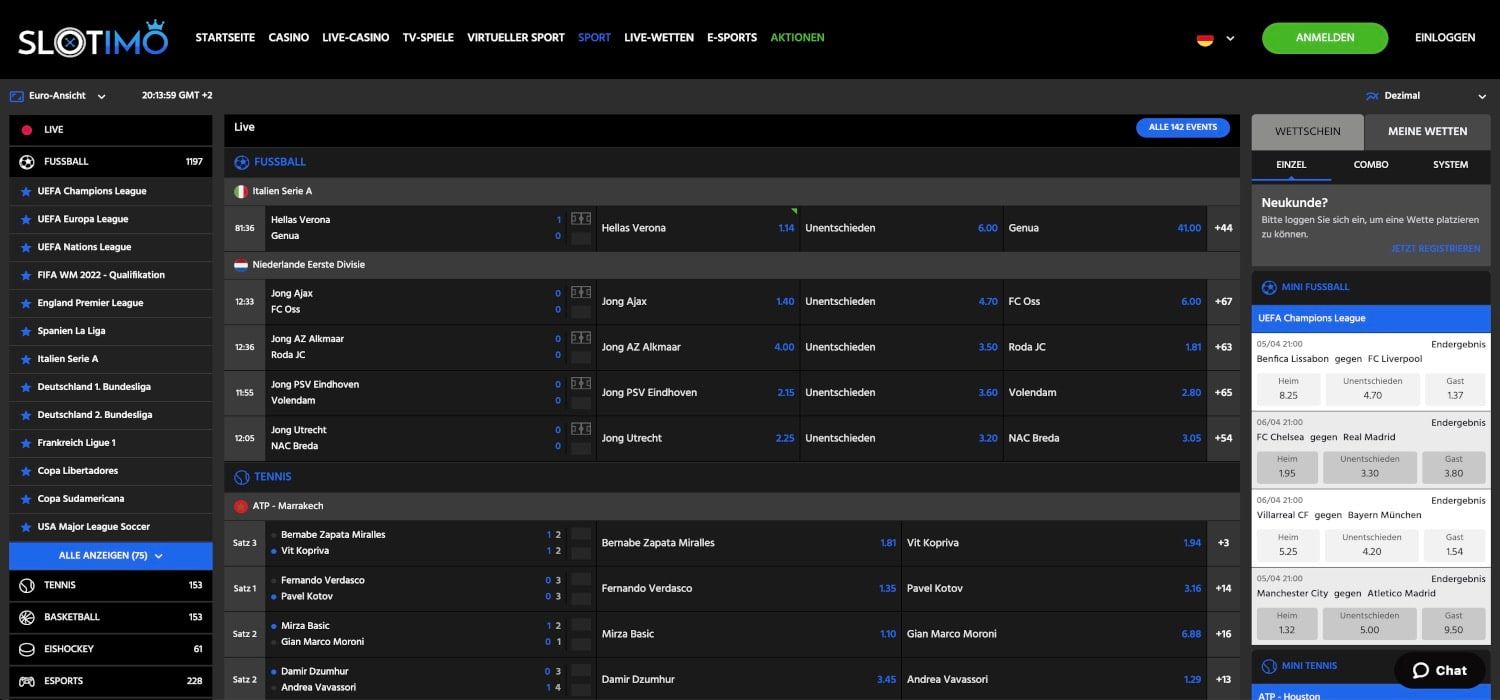Click the Eishockey icon in sidebar
This screenshot has width=1500, height=700.
click(x=27, y=649)
